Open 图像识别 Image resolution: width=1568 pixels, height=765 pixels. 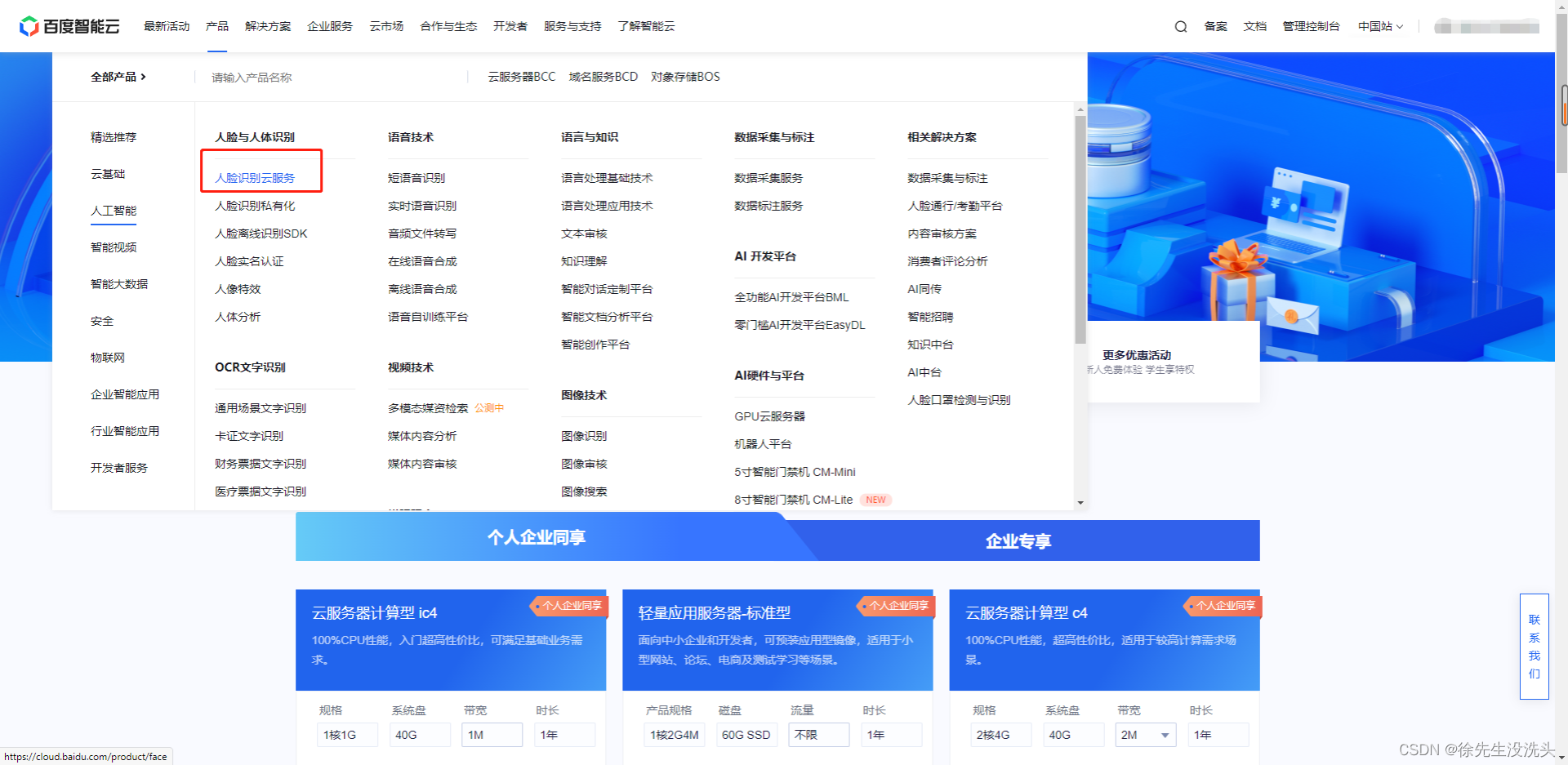[584, 436]
